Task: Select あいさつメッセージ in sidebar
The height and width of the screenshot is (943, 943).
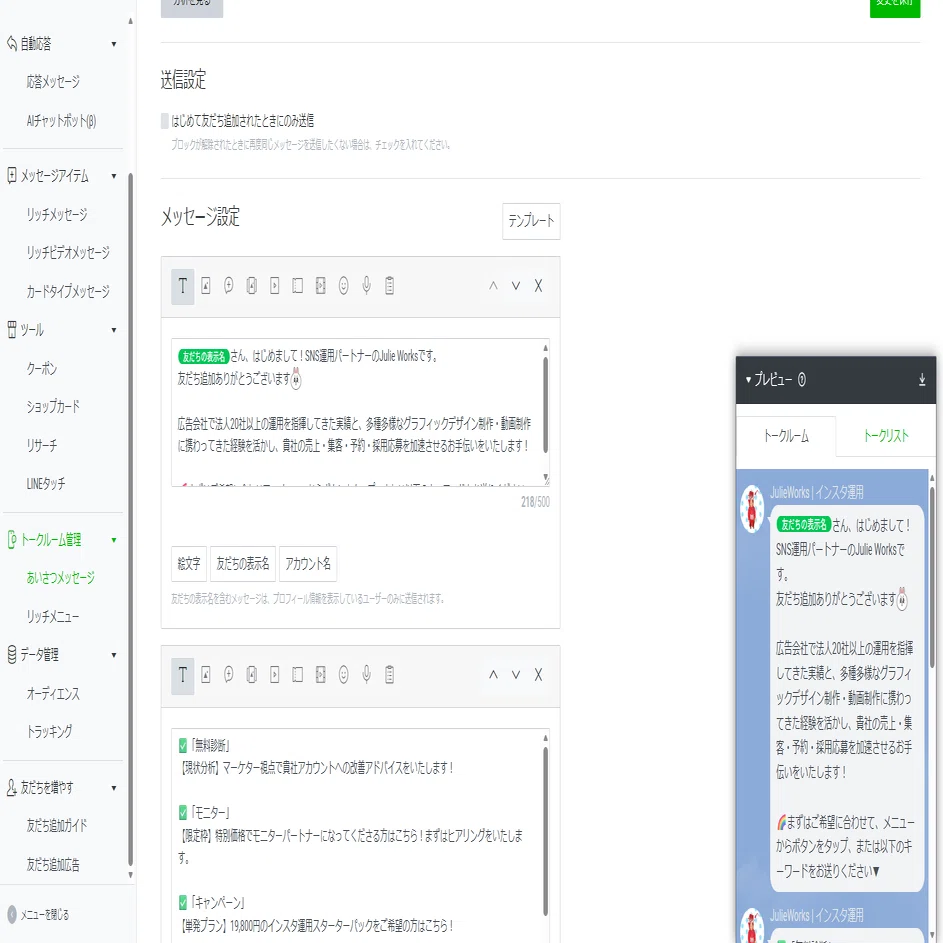Action: point(61,578)
